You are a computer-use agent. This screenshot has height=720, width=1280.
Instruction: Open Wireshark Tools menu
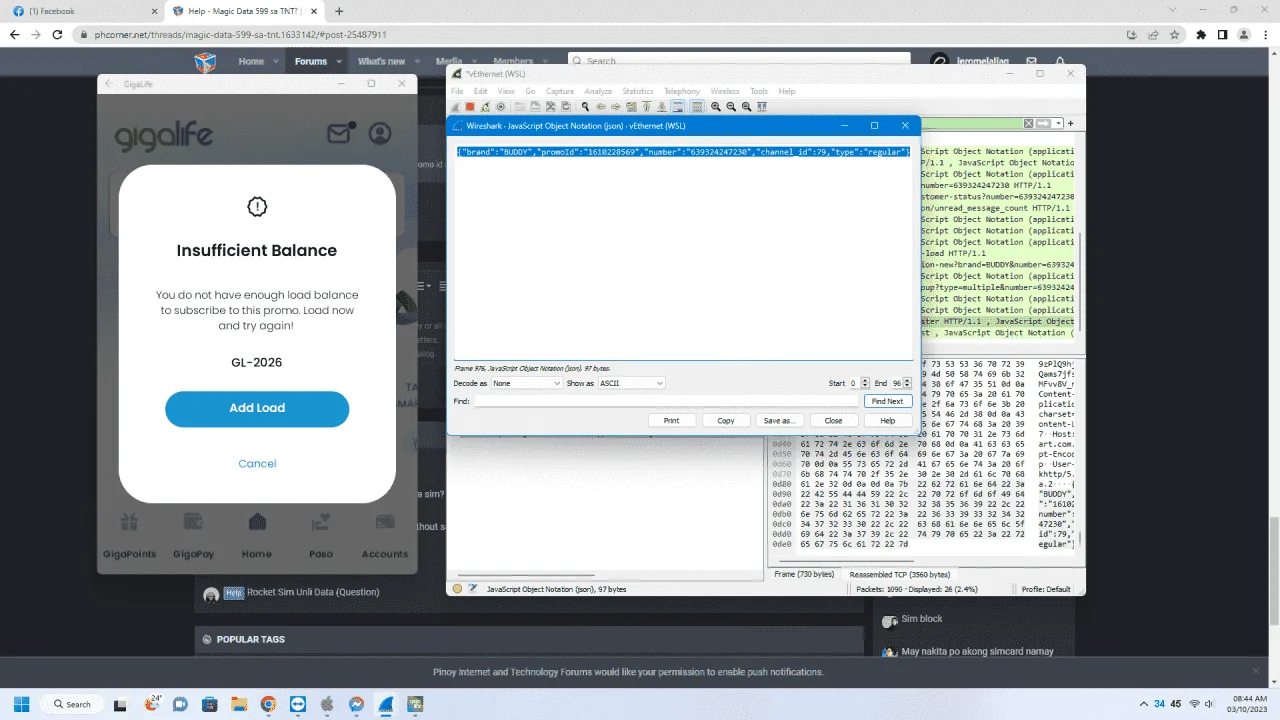pos(759,91)
